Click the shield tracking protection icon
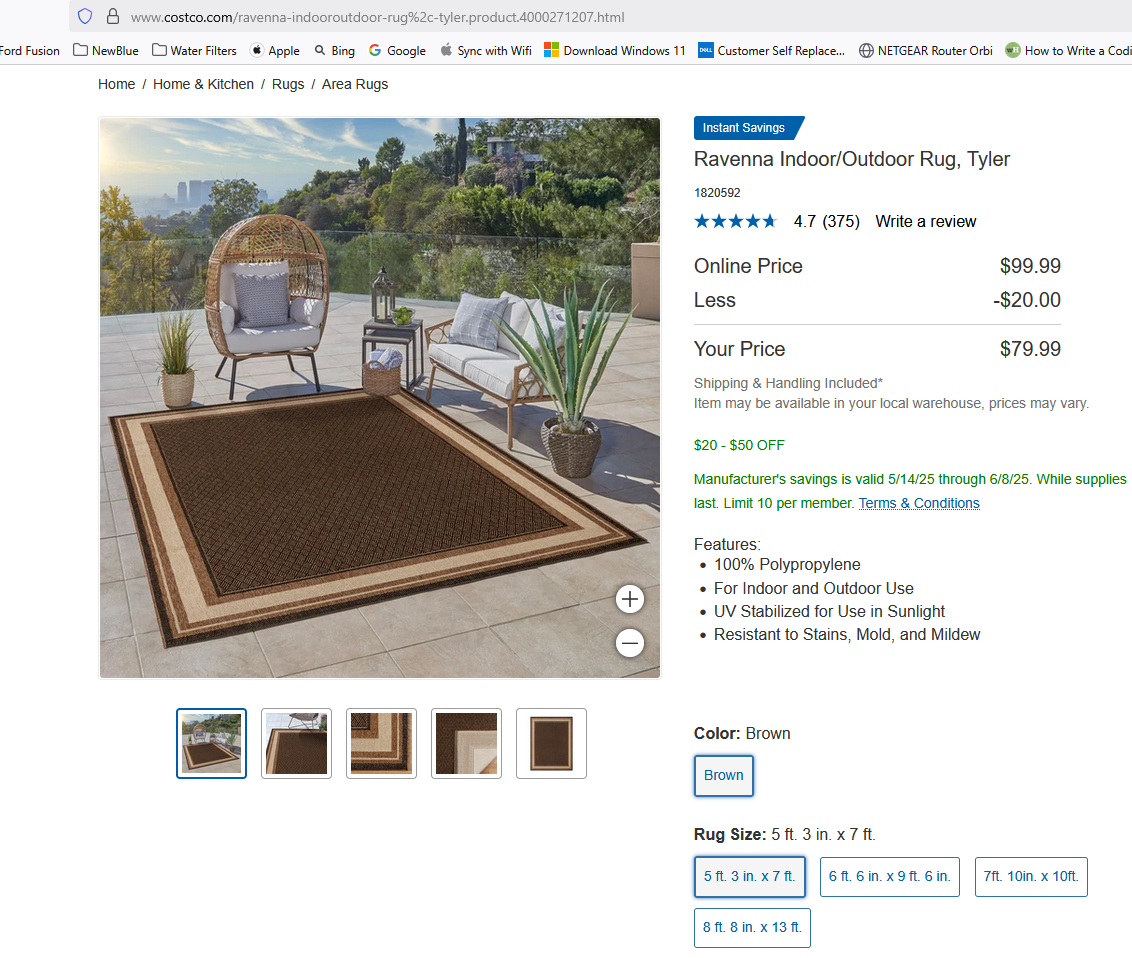Screen dimensions: 1132x958 tap(85, 16)
